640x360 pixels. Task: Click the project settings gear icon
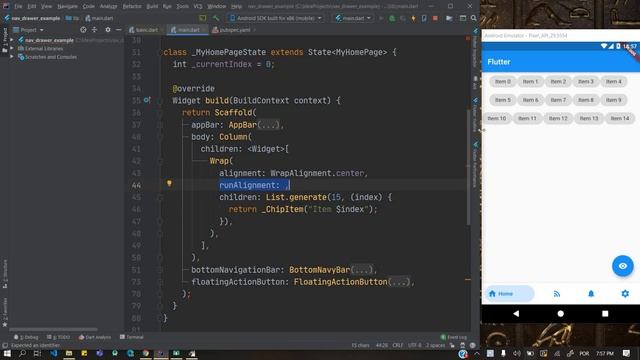pos(108,30)
